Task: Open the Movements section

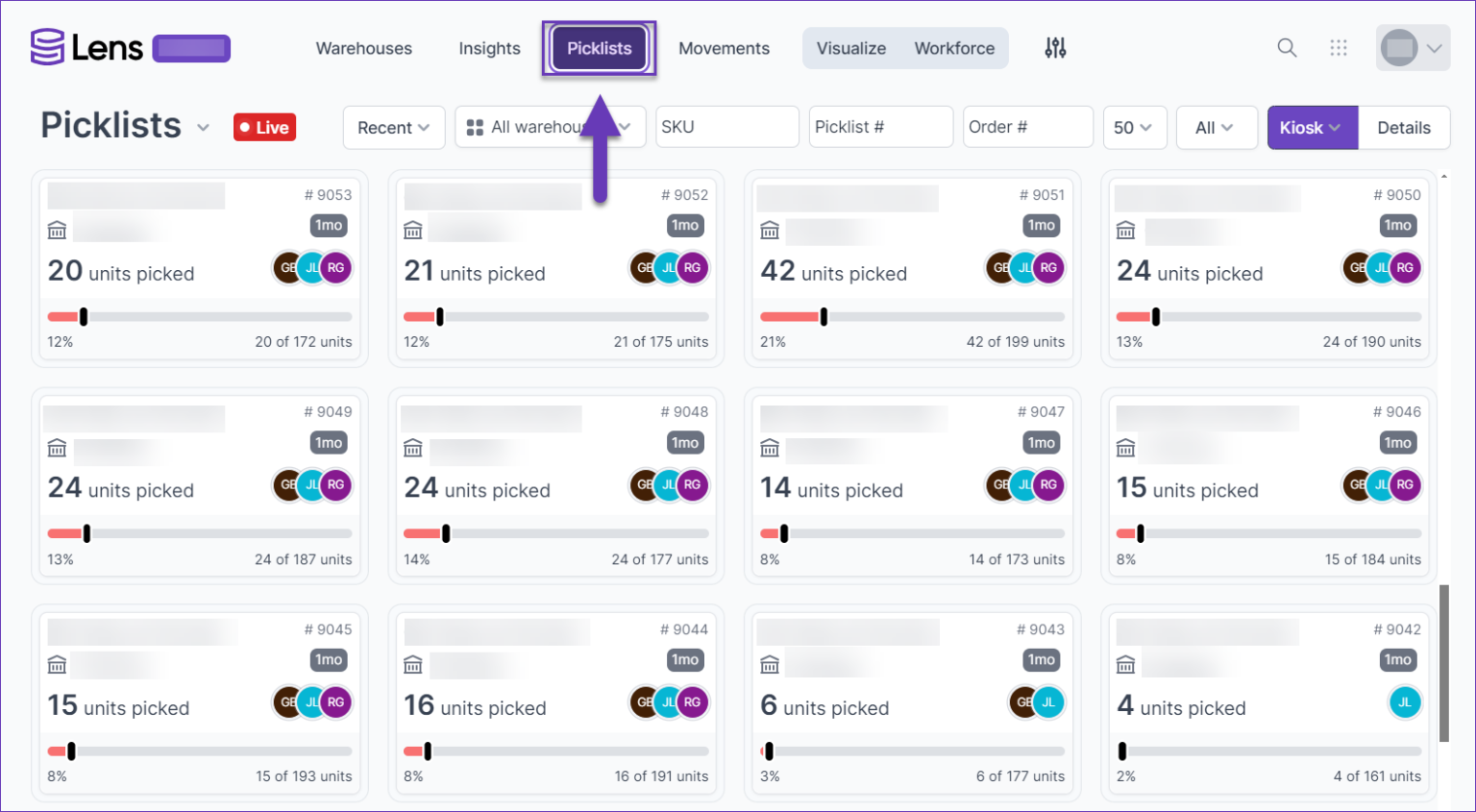Action: point(724,48)
